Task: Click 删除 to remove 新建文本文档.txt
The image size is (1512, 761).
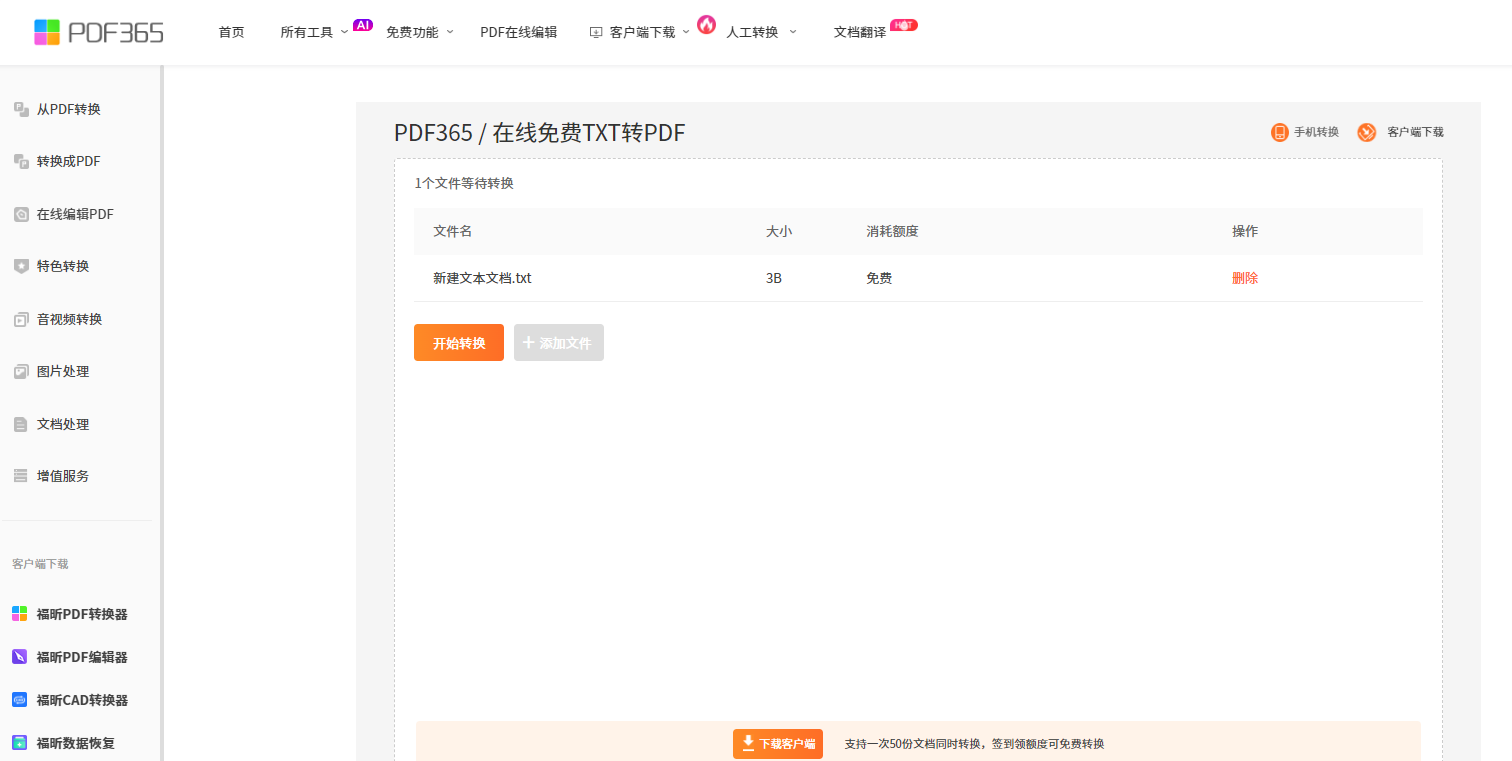Action: pos(1244,278)
